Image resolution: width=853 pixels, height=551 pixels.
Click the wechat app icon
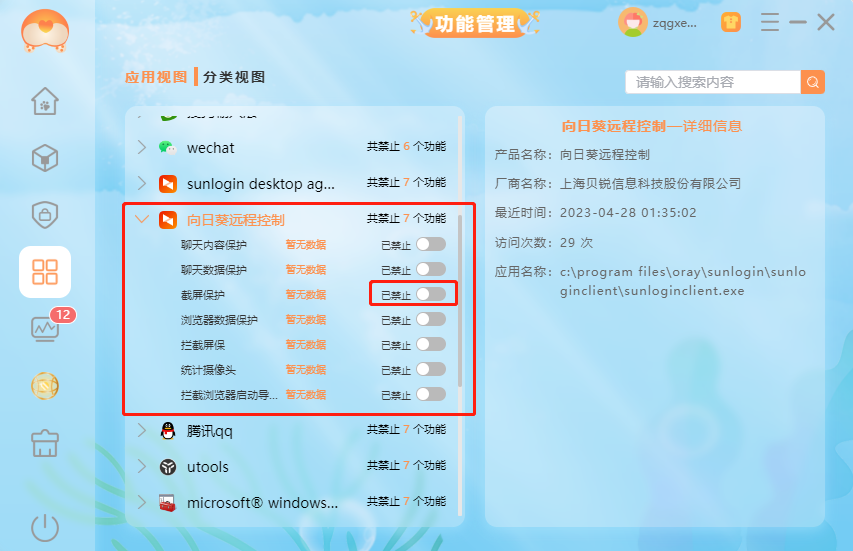[x=168, y=147]
